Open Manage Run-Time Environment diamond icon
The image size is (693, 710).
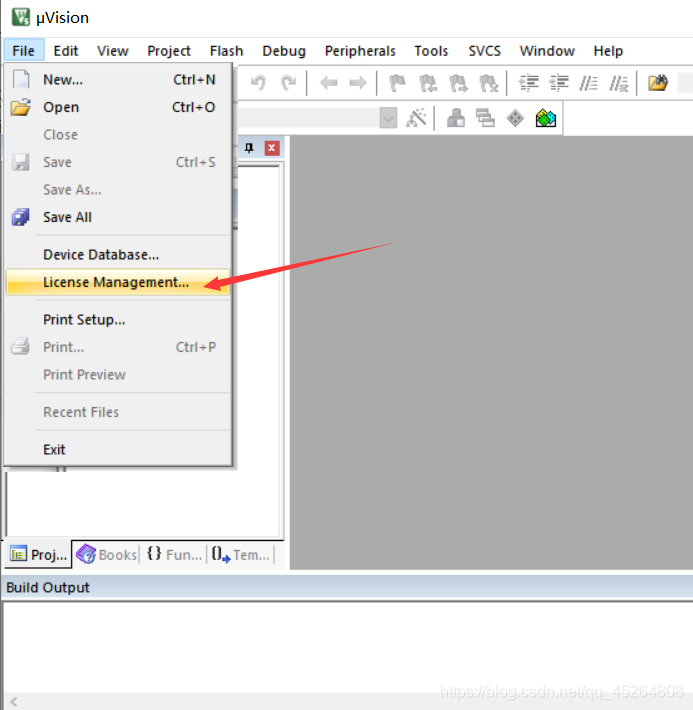tap(515, 118)
